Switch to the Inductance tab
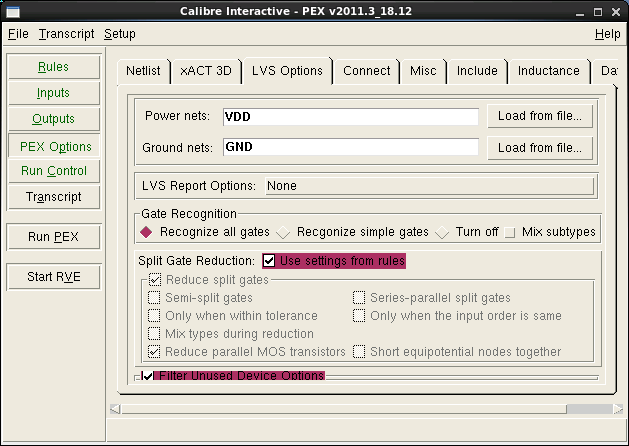Screen dimensions: 629x446 coord(549,71)
